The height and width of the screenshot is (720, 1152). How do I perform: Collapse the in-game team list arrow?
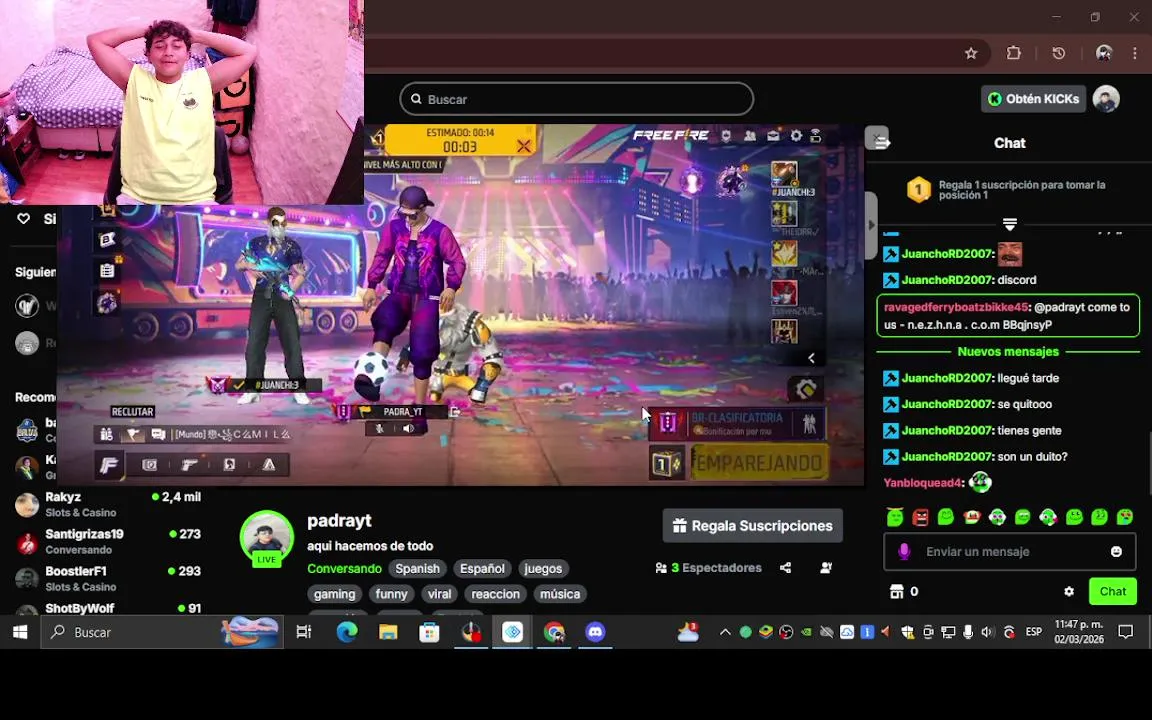tap(811, 358)
